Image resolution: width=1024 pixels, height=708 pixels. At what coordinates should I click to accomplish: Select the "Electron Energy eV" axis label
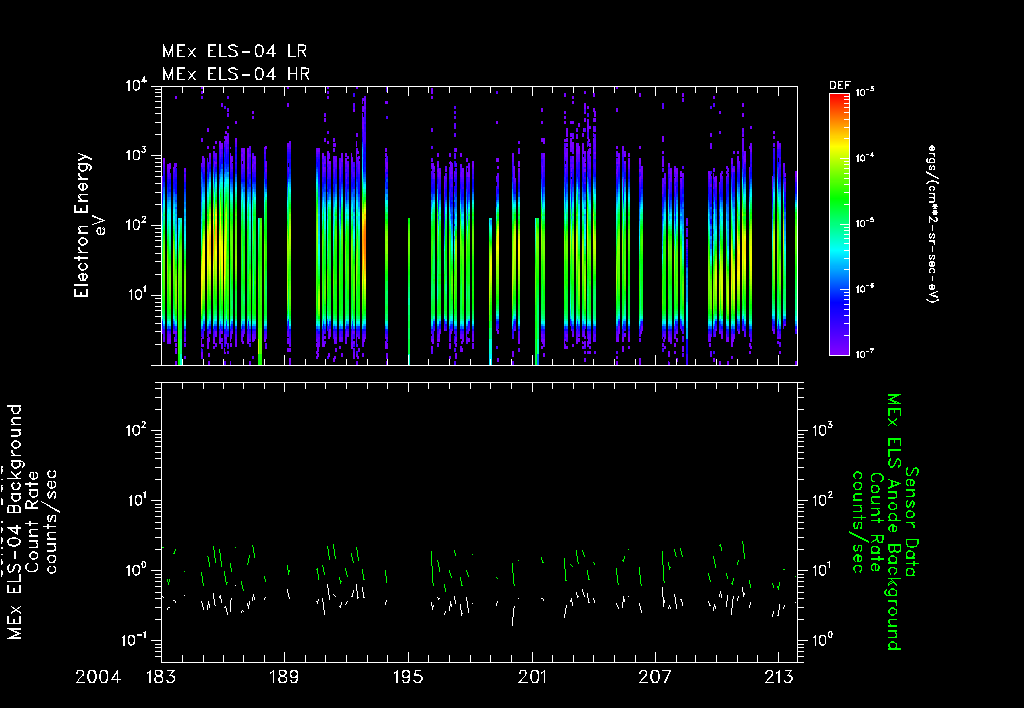click(x=88, y=225)
